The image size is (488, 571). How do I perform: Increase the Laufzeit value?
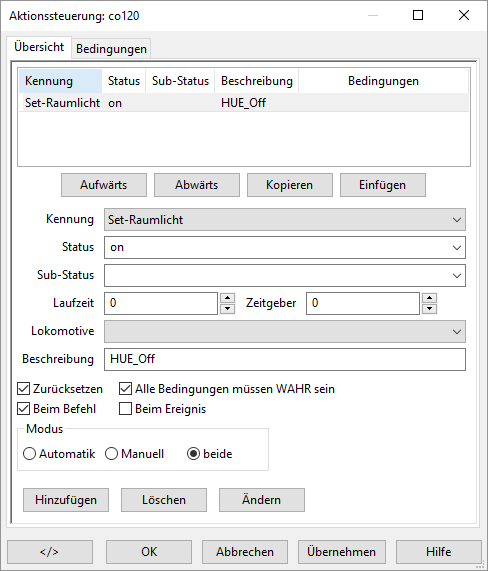click(x=228, y=298)
